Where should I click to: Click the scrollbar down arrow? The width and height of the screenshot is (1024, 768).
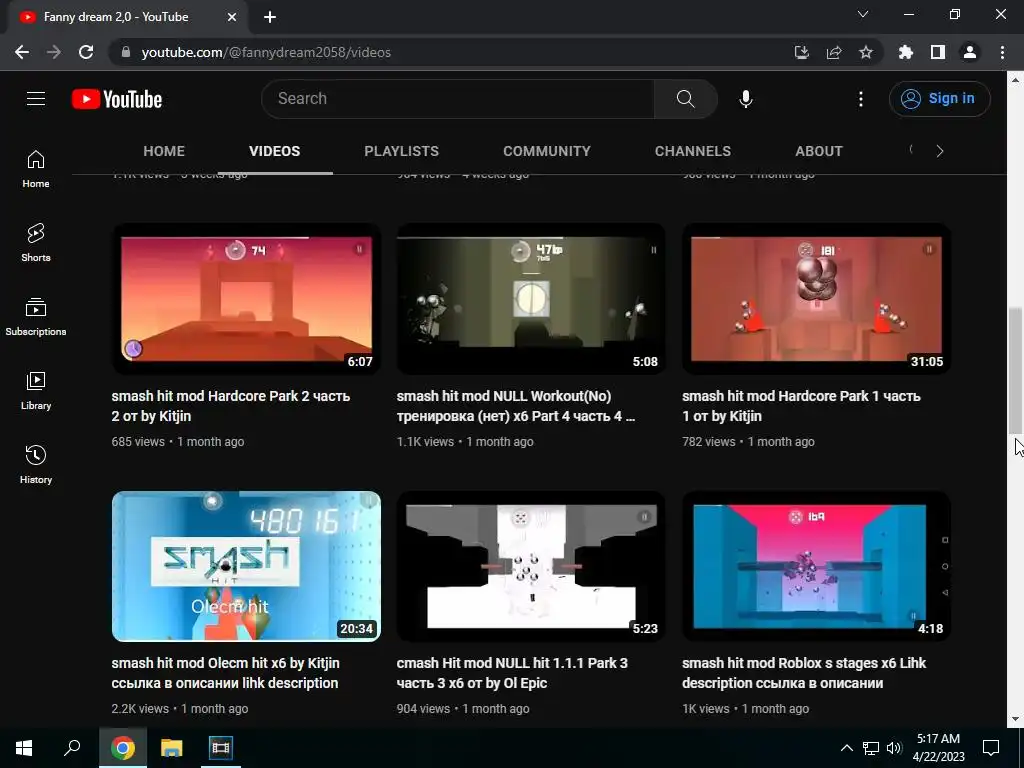1015,719
